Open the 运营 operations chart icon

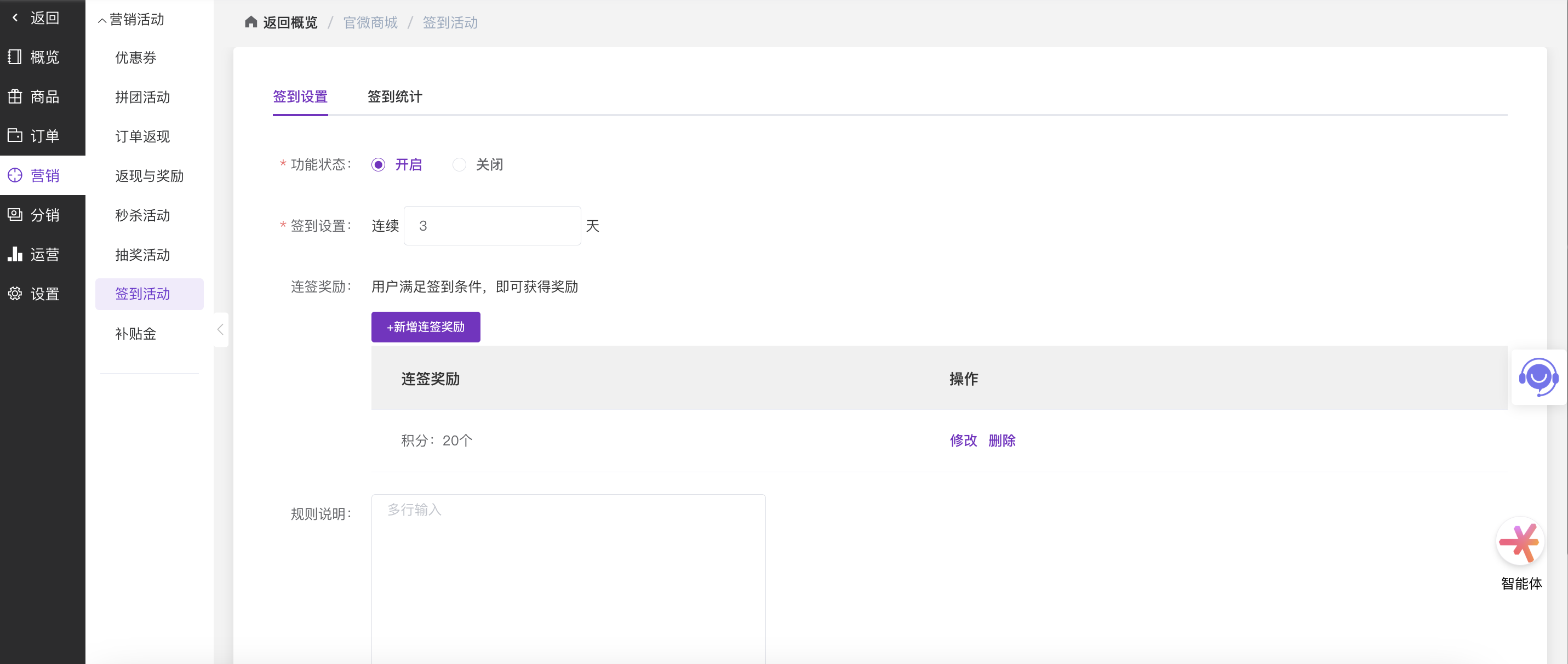click(15, 254)
